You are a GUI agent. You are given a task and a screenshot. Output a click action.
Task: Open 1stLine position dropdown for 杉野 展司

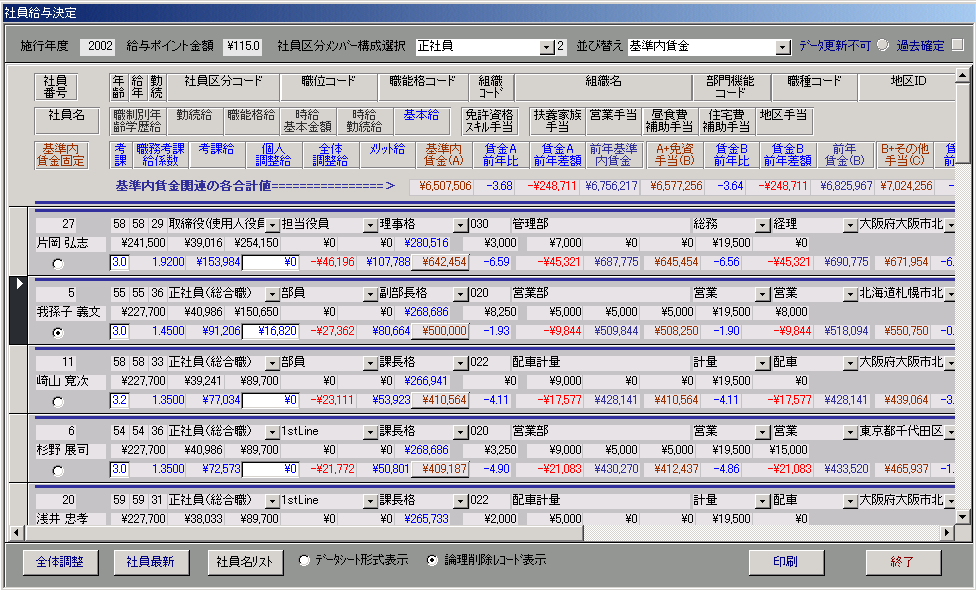click(370, 432)
